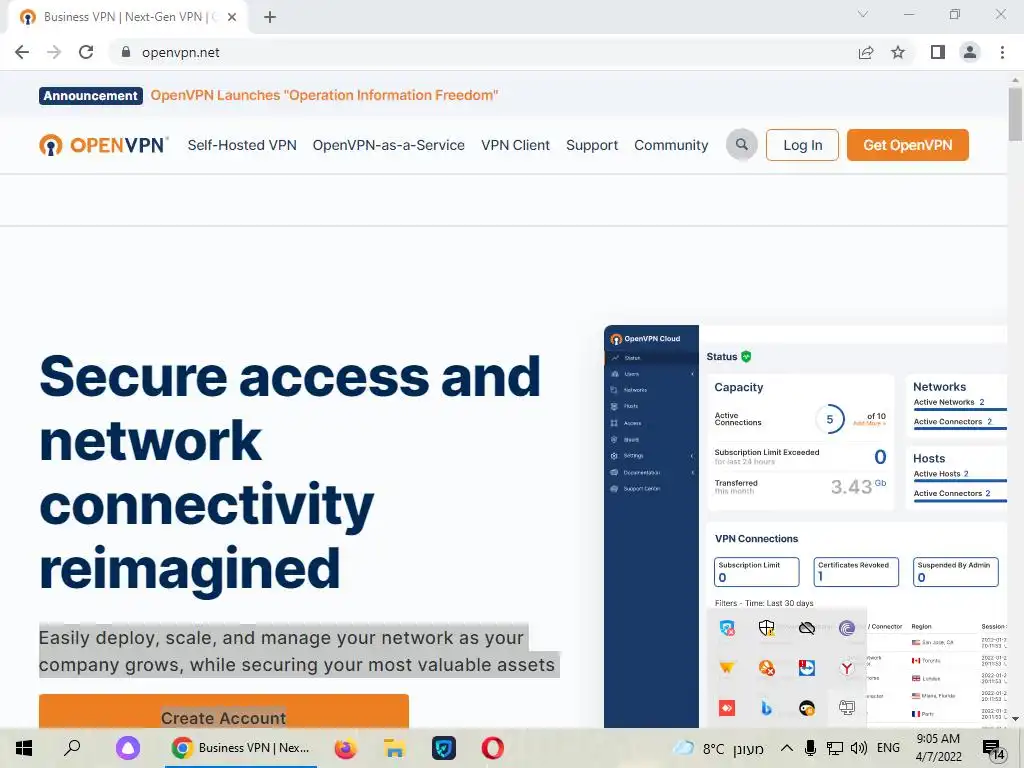The width and height of the screenshot is (1024, 768).
Task: Launch Opera from the taskbar
Action: click(x=492, y=748)
